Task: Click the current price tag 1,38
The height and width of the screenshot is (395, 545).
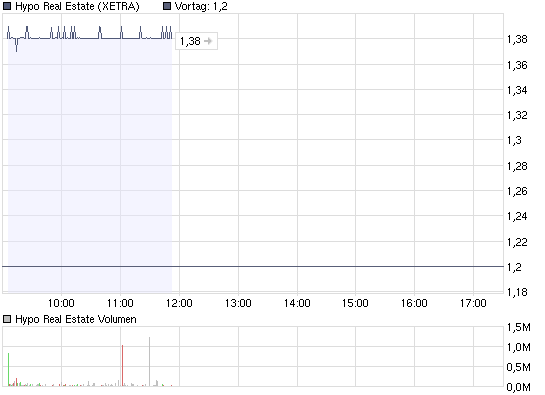Action: pyautogui.click(x=196, y=41)
